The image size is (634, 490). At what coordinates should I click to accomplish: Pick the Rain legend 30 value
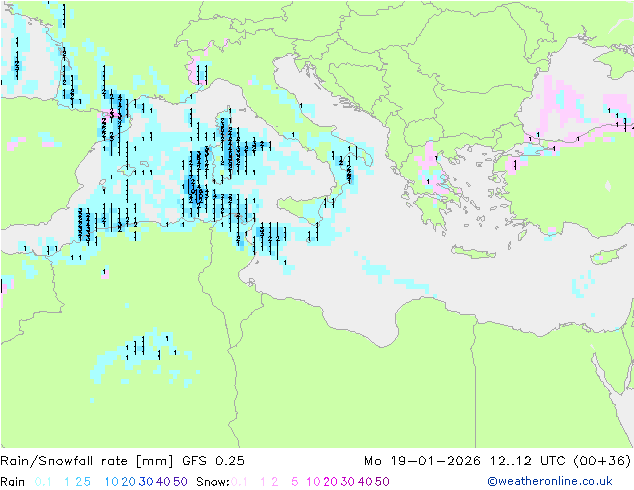(x=146, y=482)
